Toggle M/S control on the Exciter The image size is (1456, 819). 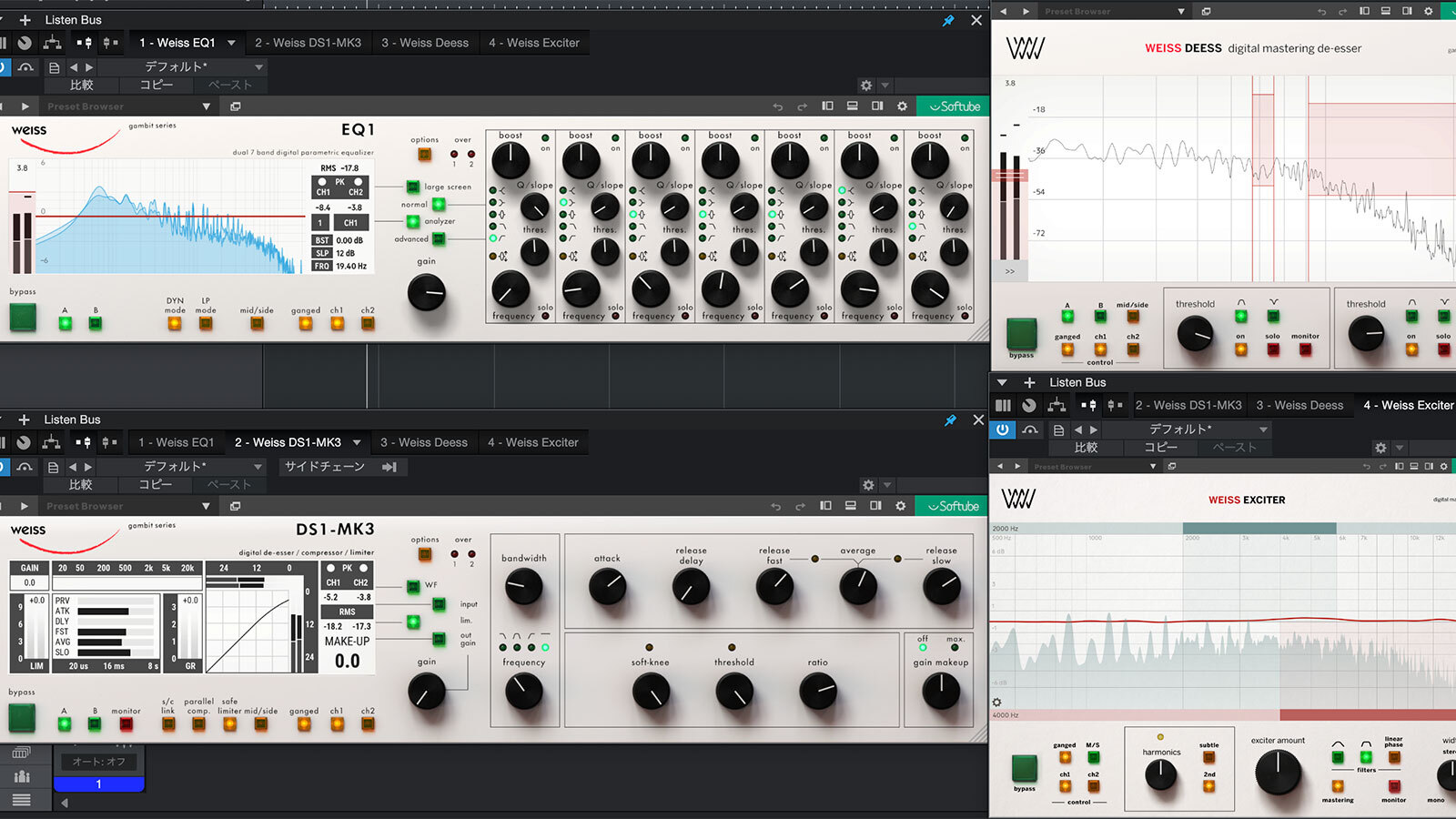click(1093, 757)
